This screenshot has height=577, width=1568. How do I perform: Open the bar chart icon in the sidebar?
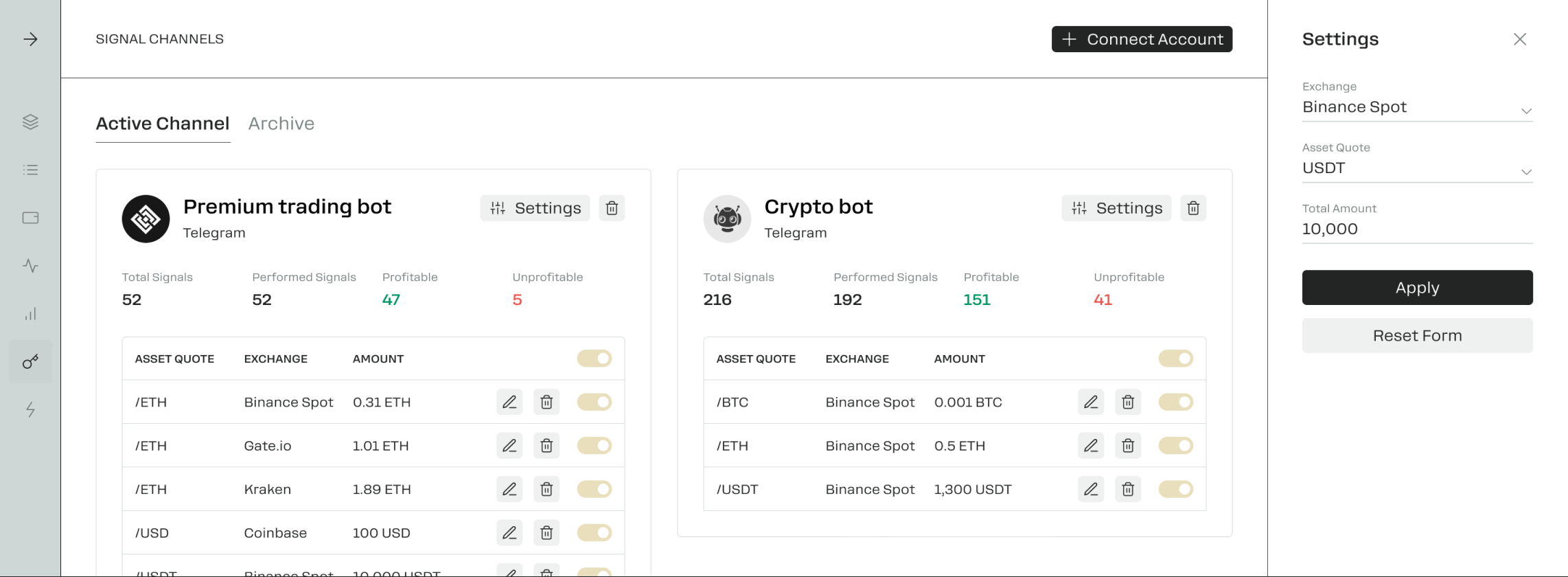click(x=30, y=314)
